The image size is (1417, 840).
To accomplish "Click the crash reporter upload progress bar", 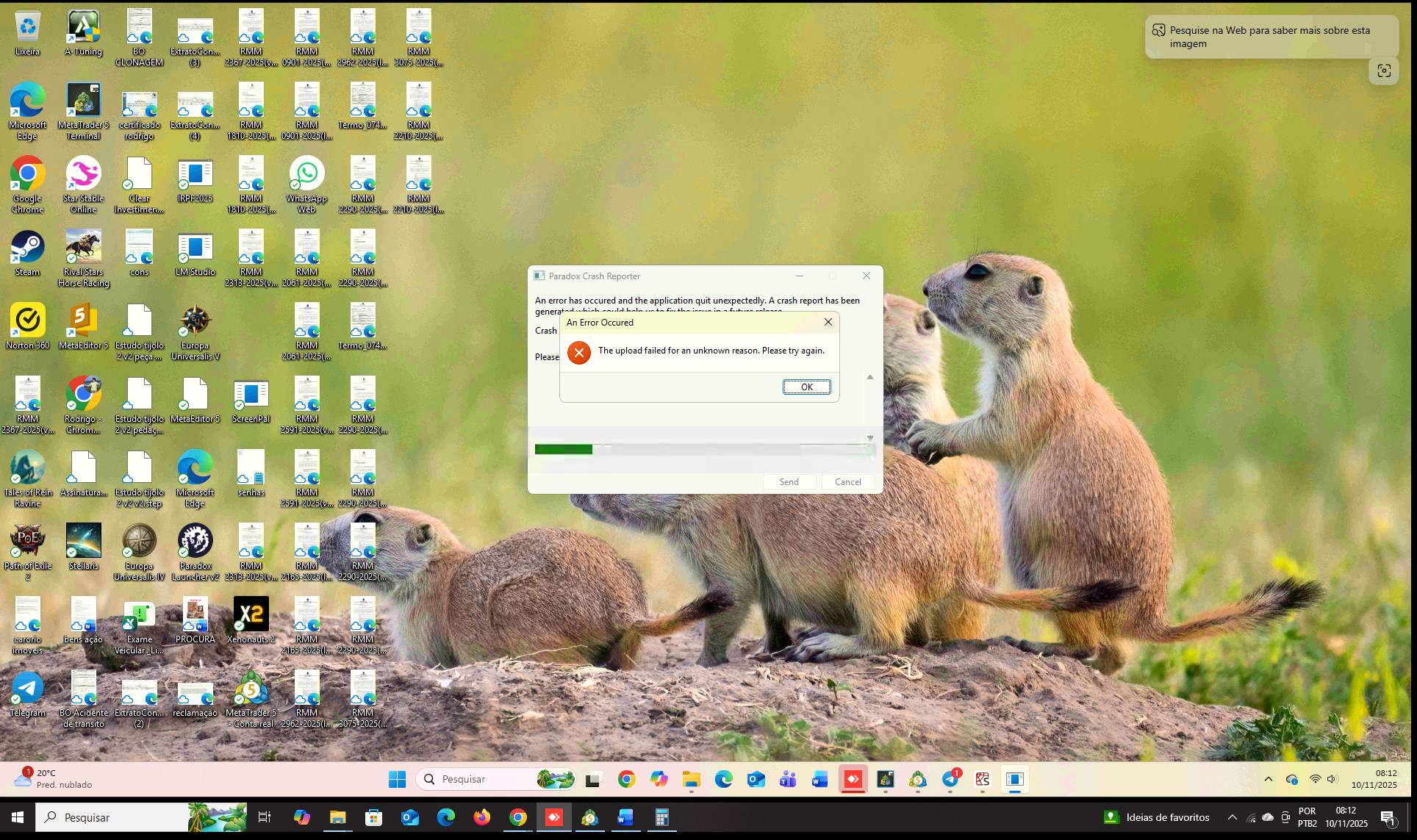I will [x=704, y=449].
